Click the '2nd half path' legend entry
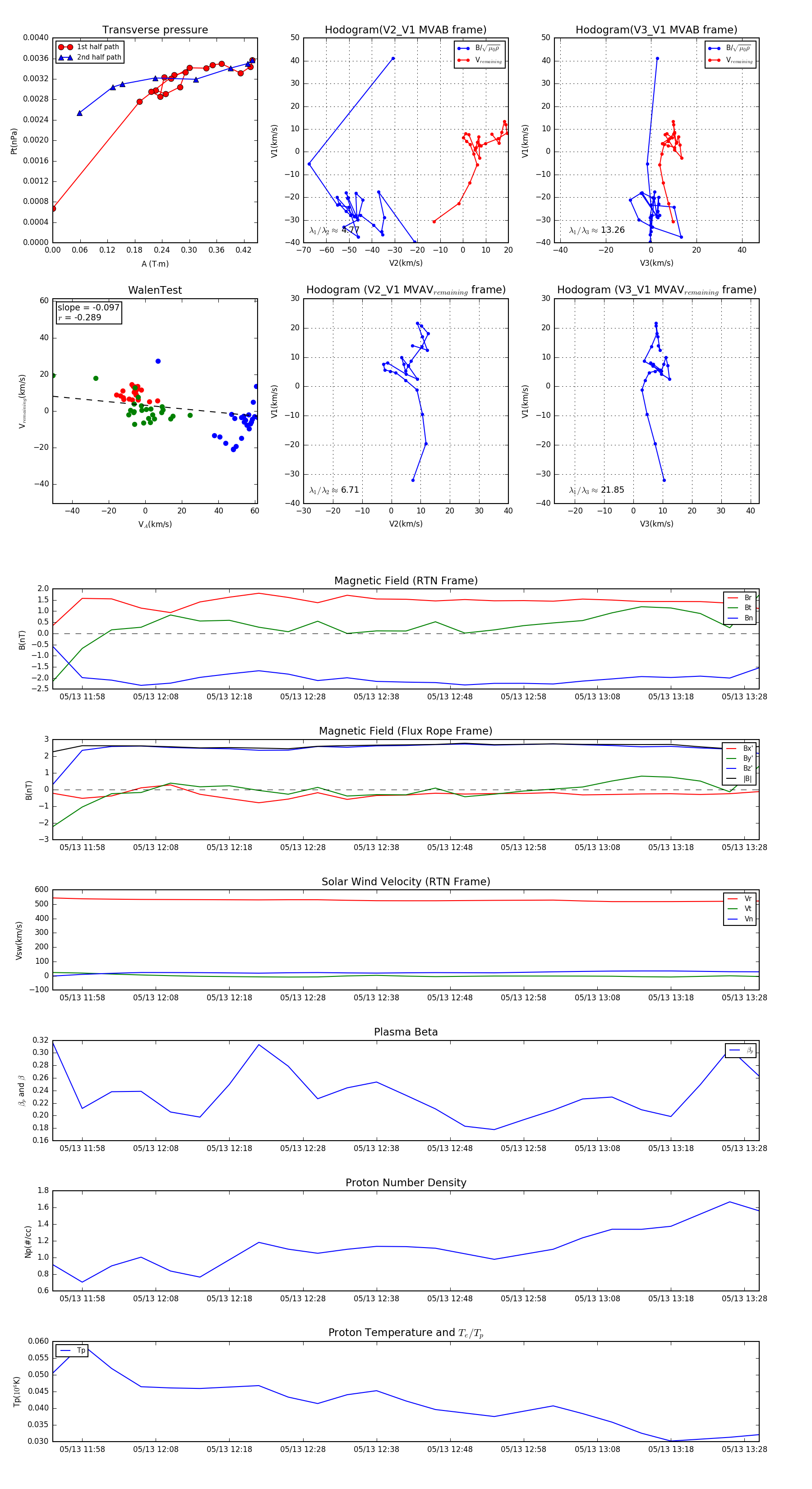 pyautogui.click(x=90, y=57)
